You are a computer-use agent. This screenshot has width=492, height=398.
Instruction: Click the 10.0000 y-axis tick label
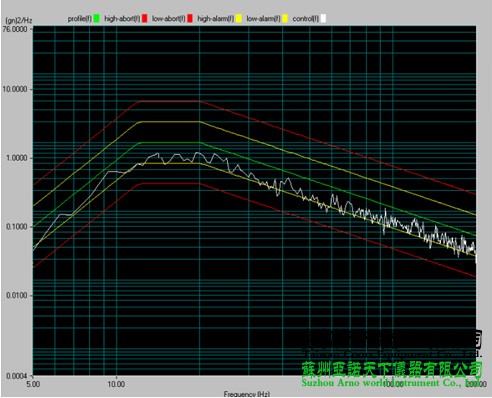pos(15,89)
